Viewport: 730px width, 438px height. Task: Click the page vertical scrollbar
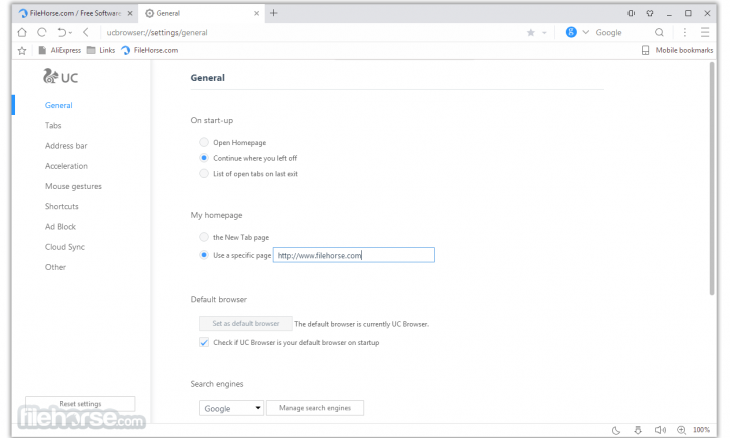tap(712, 179)
